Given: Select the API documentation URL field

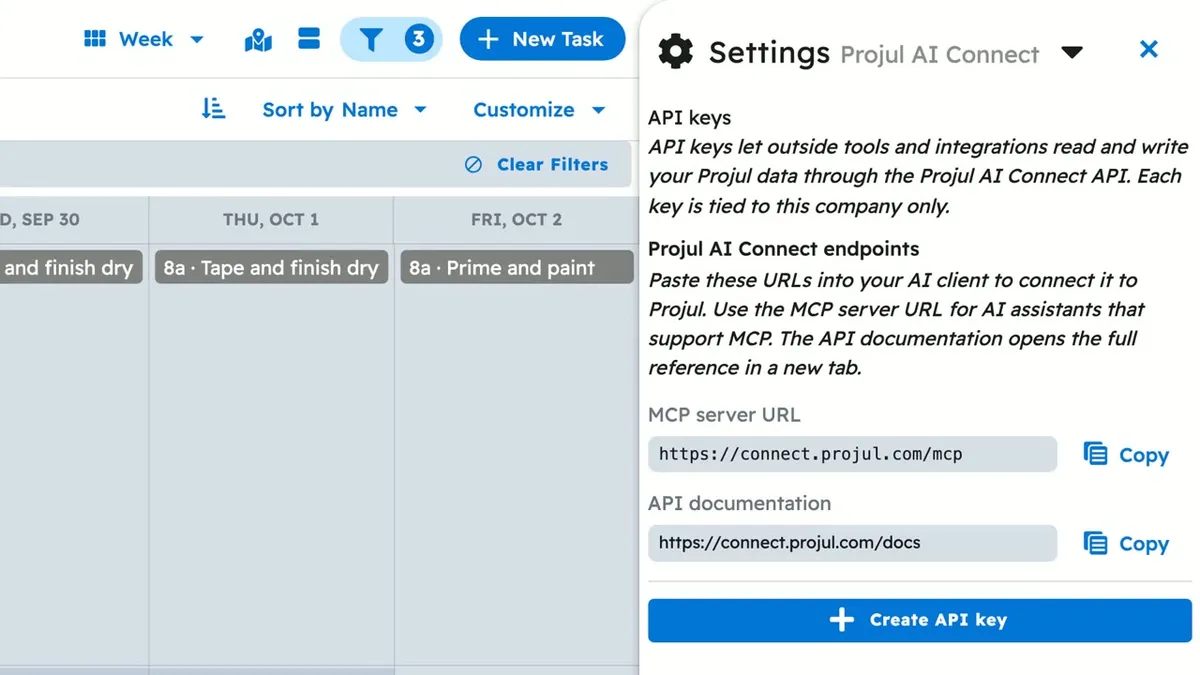Looking at the screenshot, I should 852,543.
